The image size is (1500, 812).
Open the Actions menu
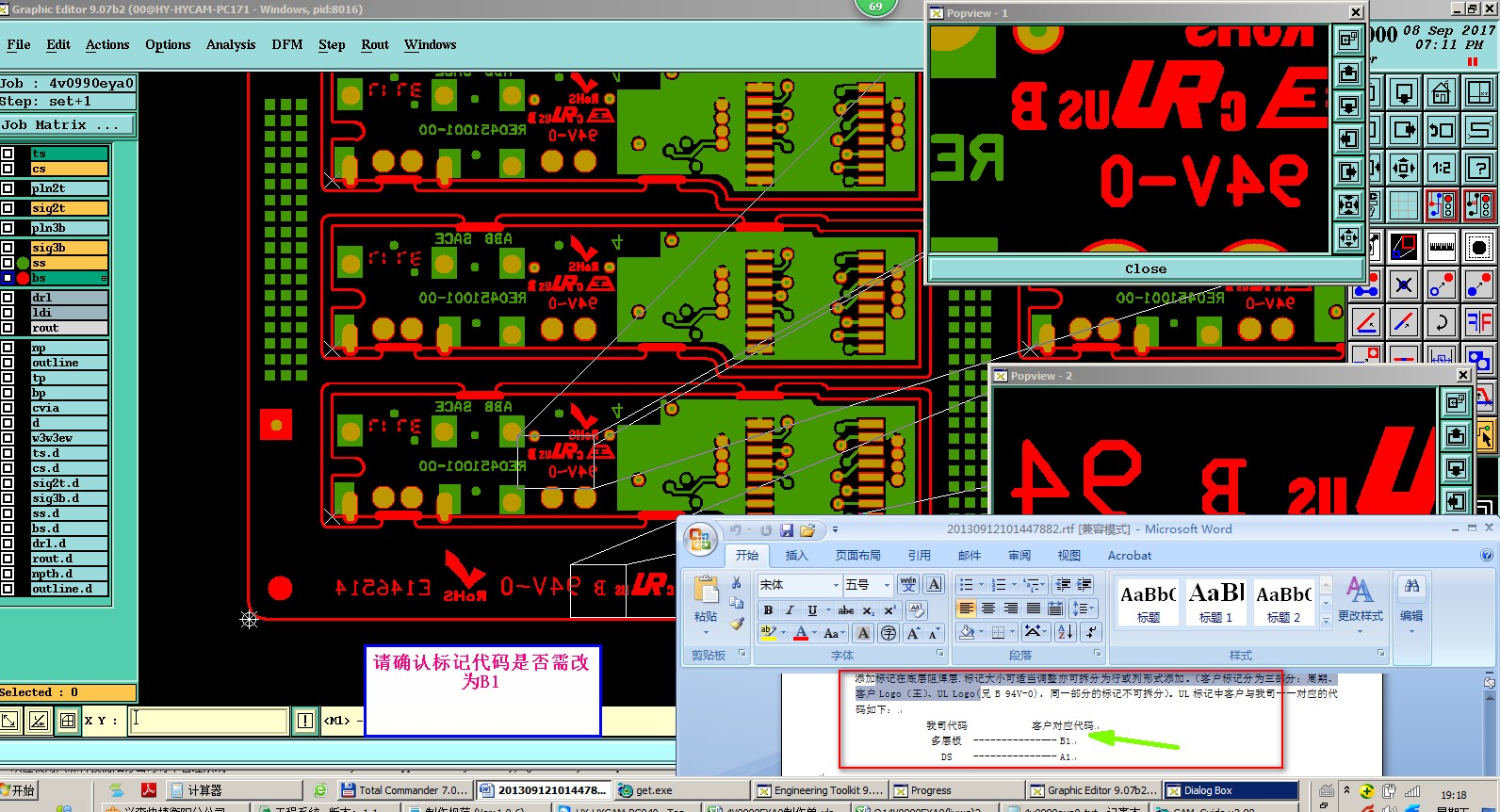coord(107,44)
